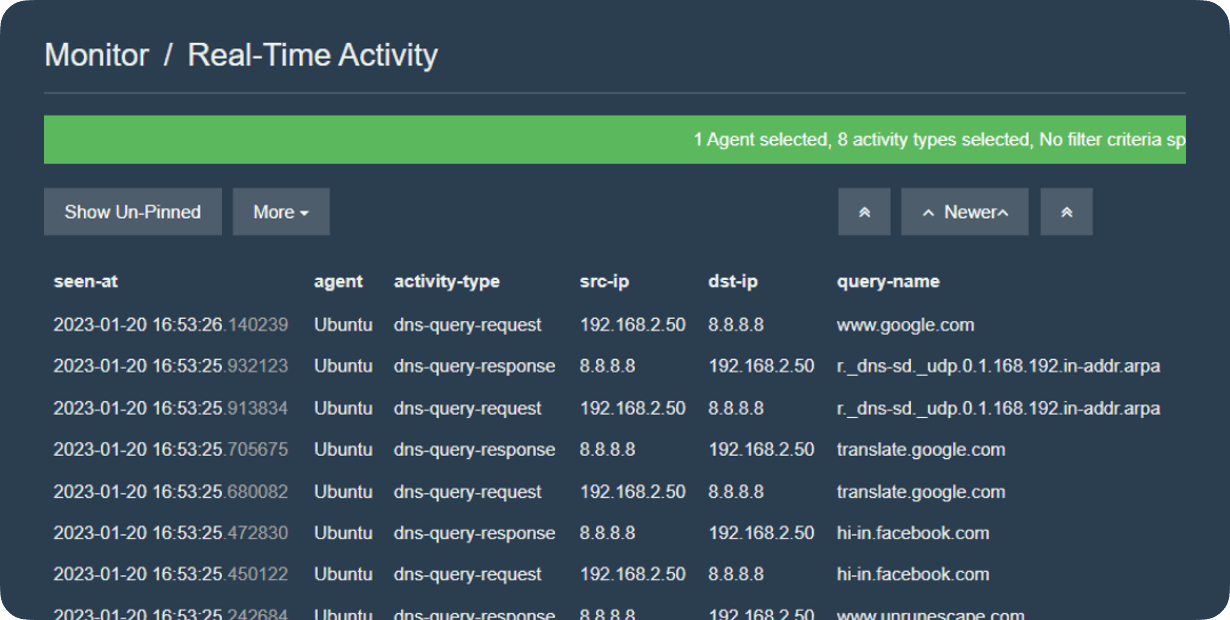Click src-ip 192.168.2.50 in the 16:53:25.680082 row
The image size is (1230, 620).
pyautogui.click(x=633, y=492)
